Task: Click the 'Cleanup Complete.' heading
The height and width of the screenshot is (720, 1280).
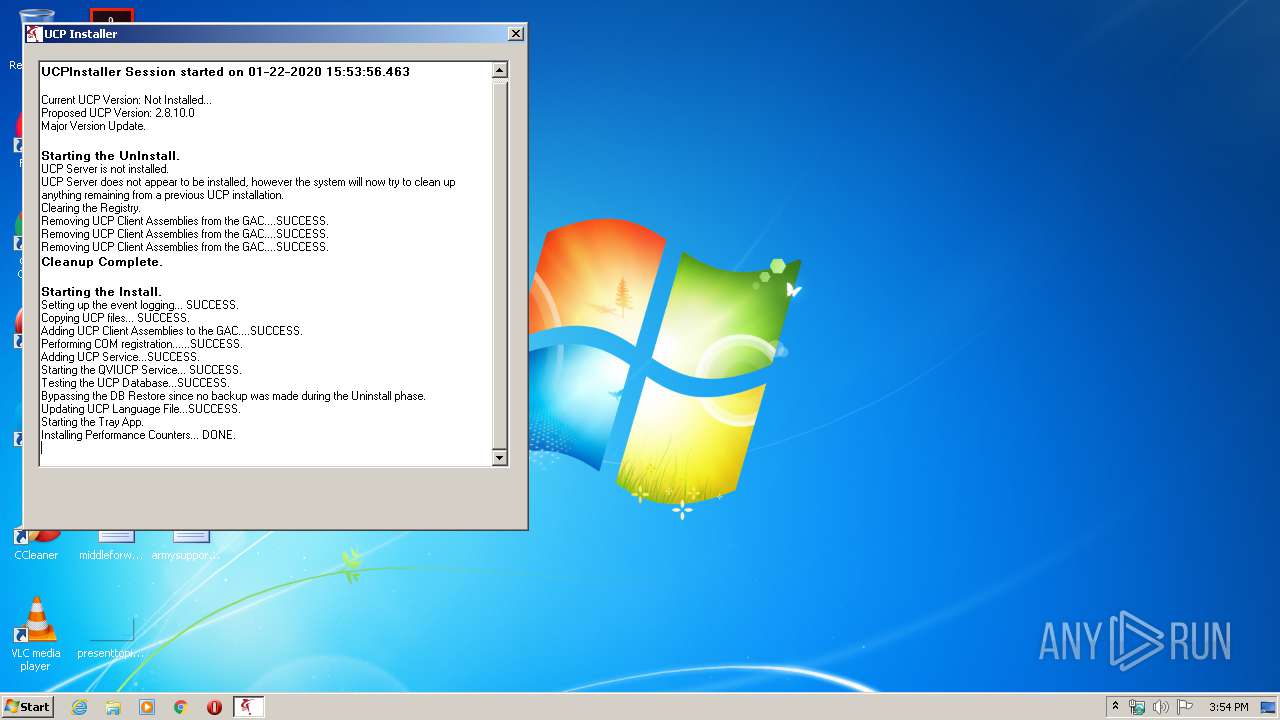Action: [101, 262]
